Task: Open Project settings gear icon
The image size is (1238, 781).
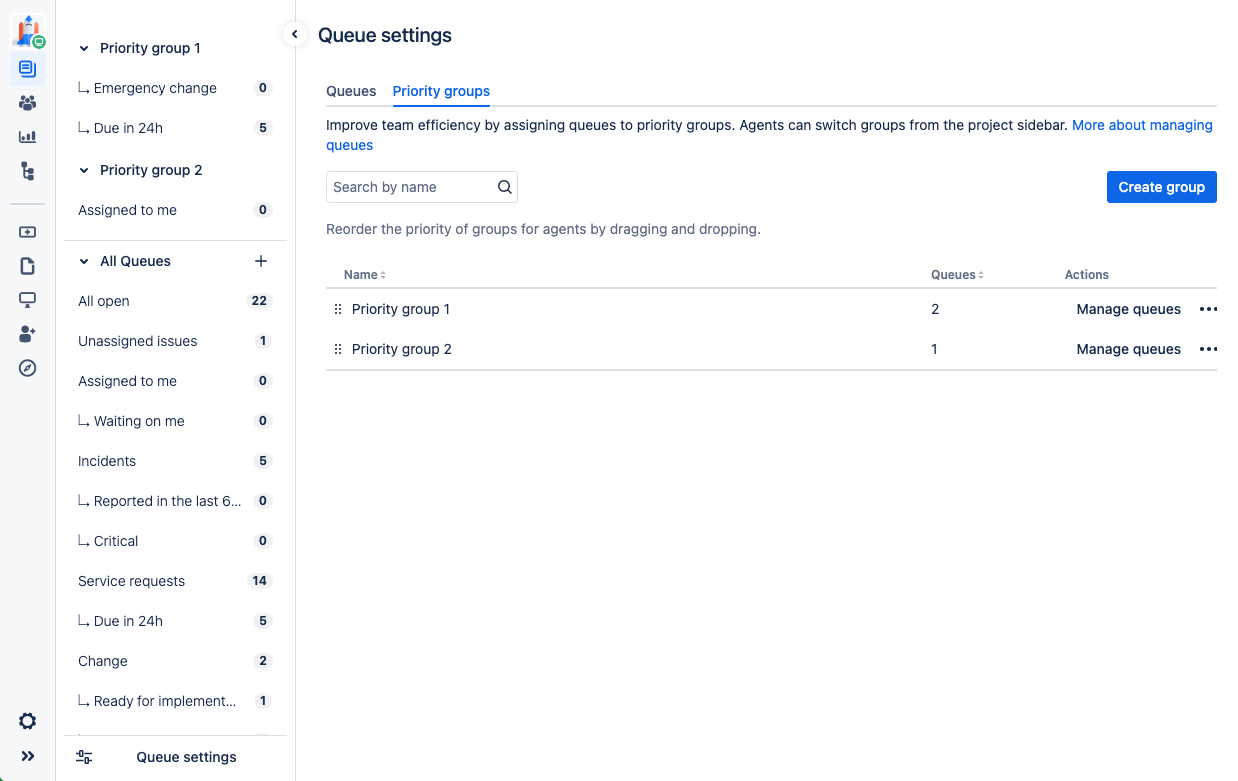Action: pyautogui.click(x=27, y=721)
